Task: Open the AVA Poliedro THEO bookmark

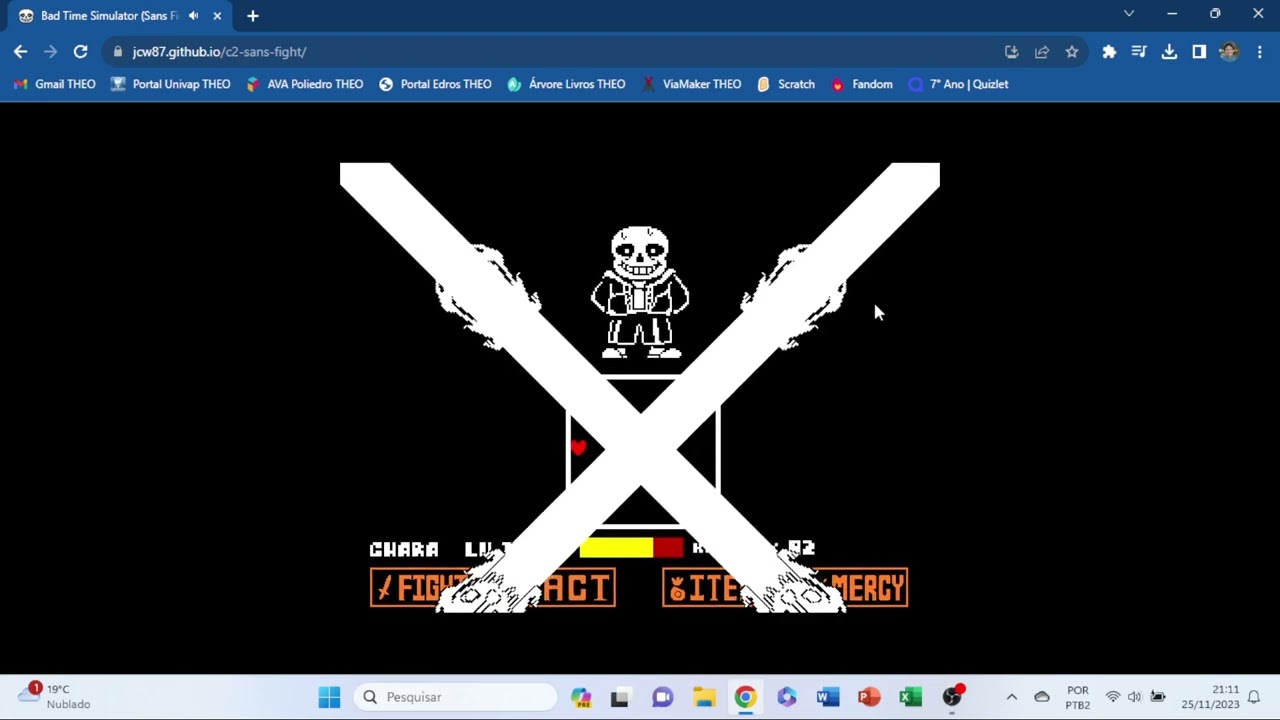Action: click(305, 84)
